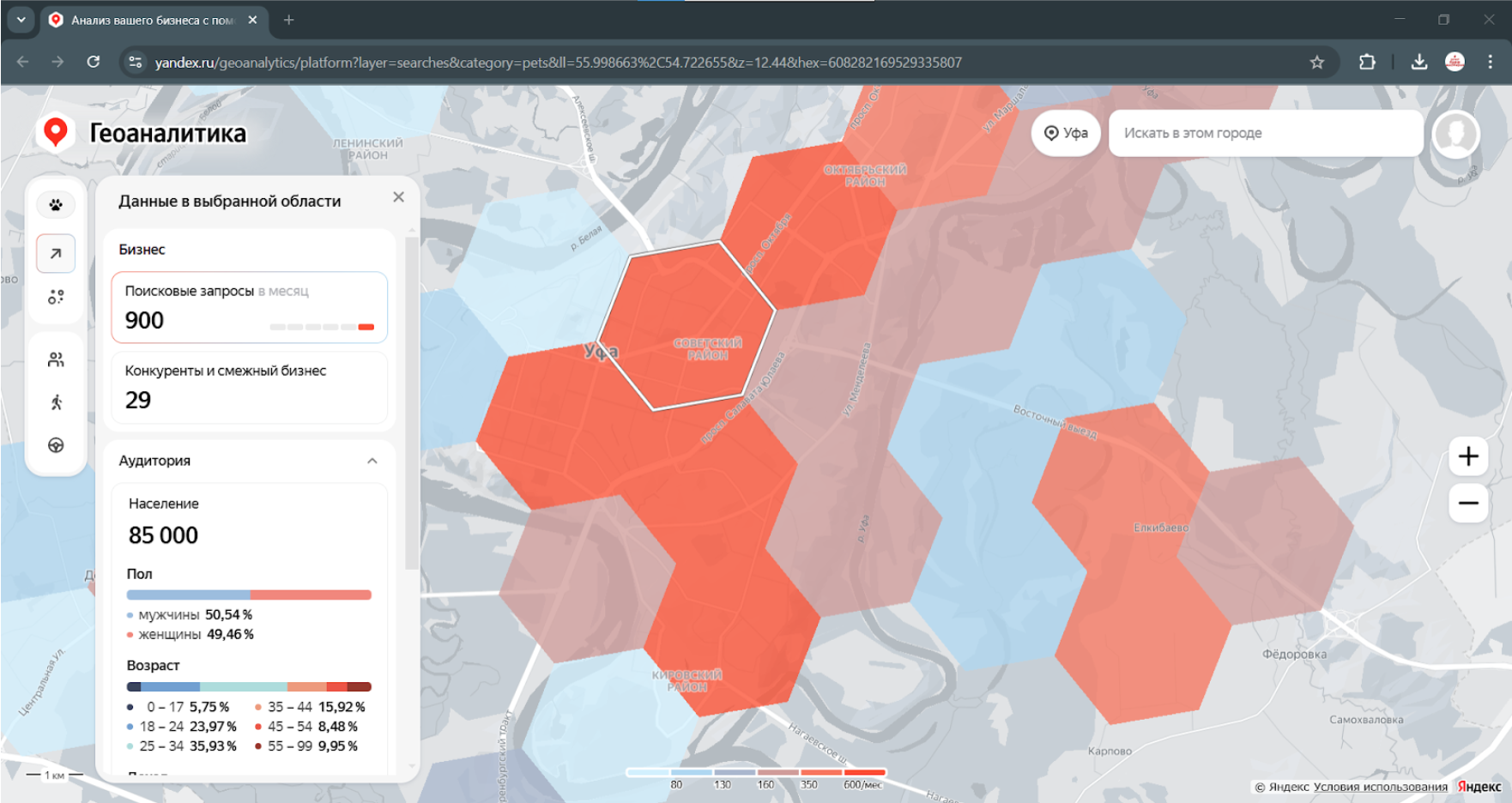
Task: Click the population value 85 000
Action: [163, 535]
